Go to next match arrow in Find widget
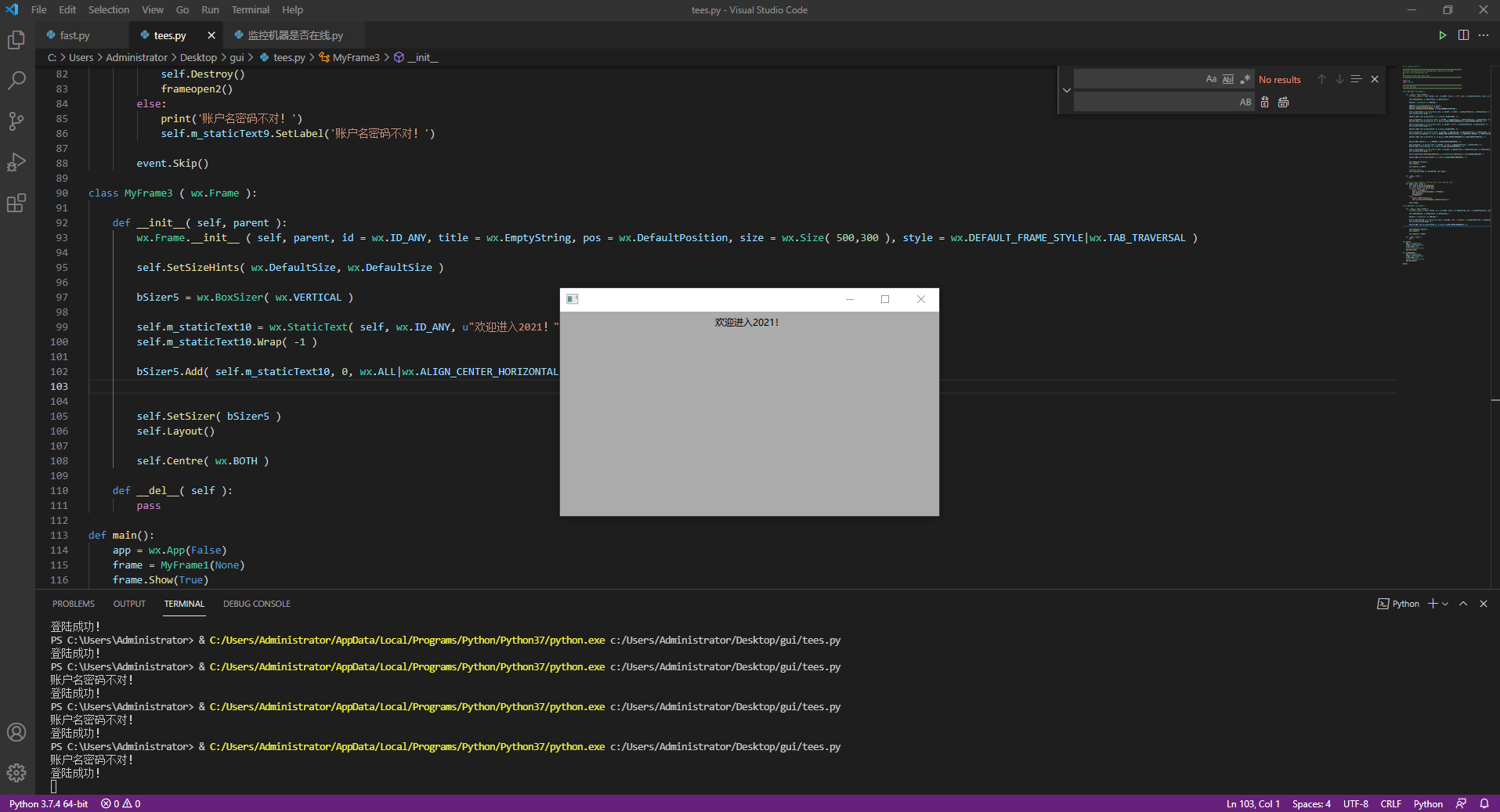This screenshot has width=1500, height=812. (x=1339, y=79)
